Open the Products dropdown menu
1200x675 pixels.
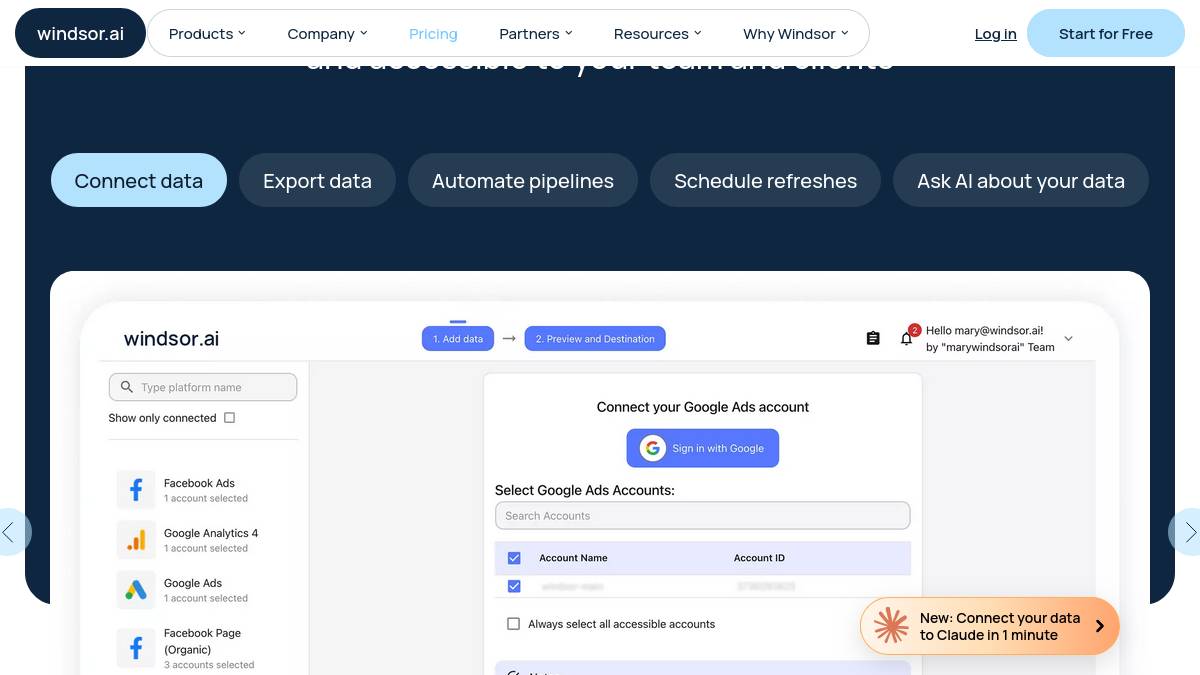pos(207,33)
